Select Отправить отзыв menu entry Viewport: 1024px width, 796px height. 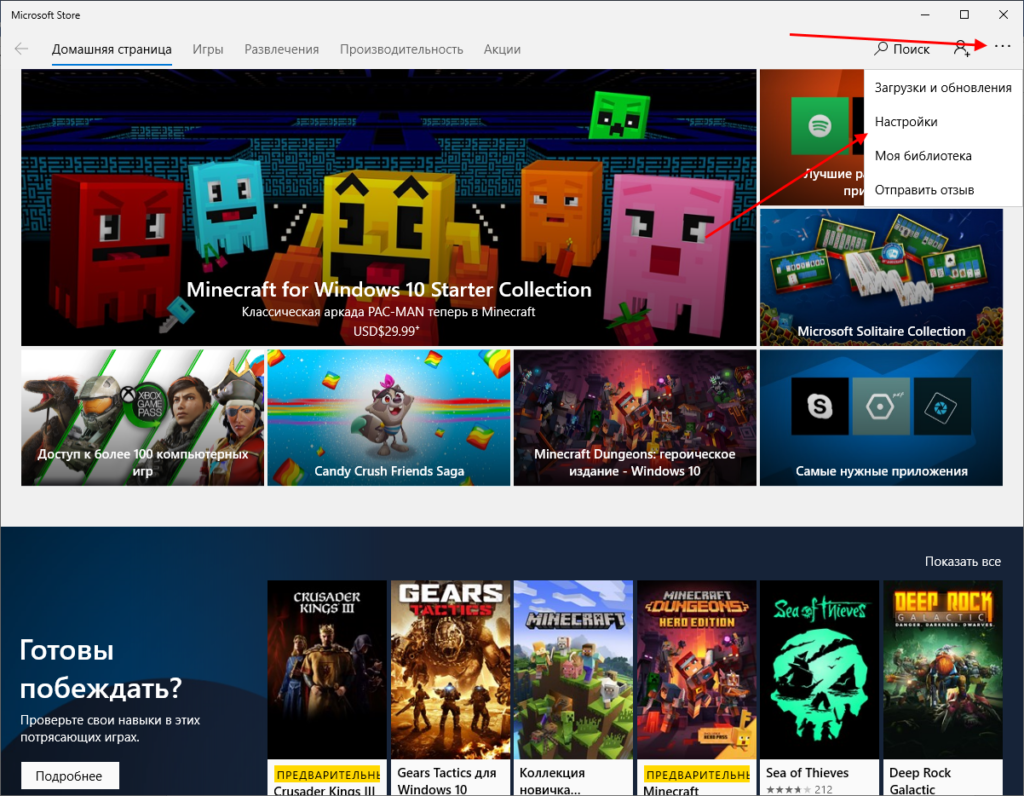click(924, 190)
